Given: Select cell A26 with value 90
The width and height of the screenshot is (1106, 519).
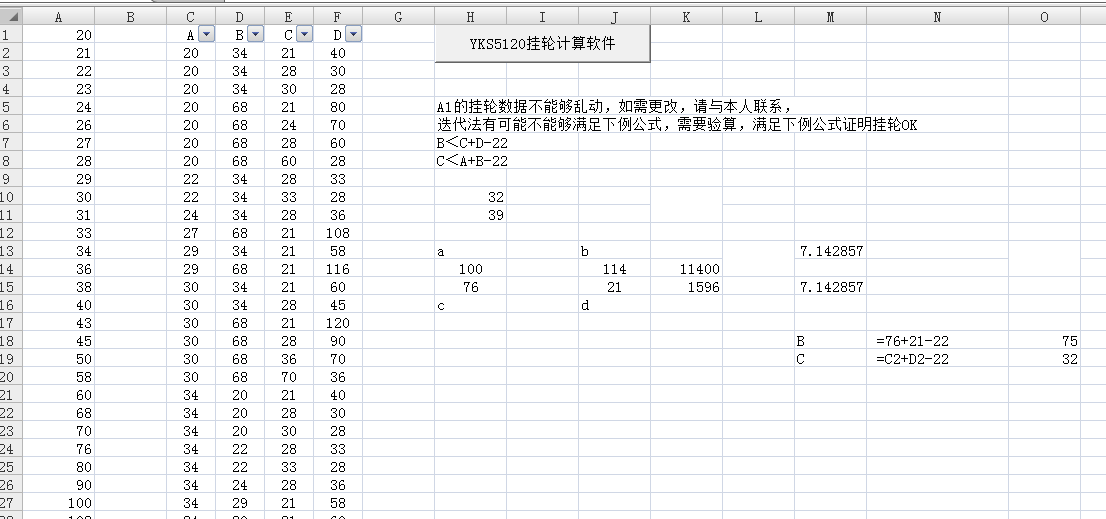Looking at the screenshot, I should (x=59, y=485).
